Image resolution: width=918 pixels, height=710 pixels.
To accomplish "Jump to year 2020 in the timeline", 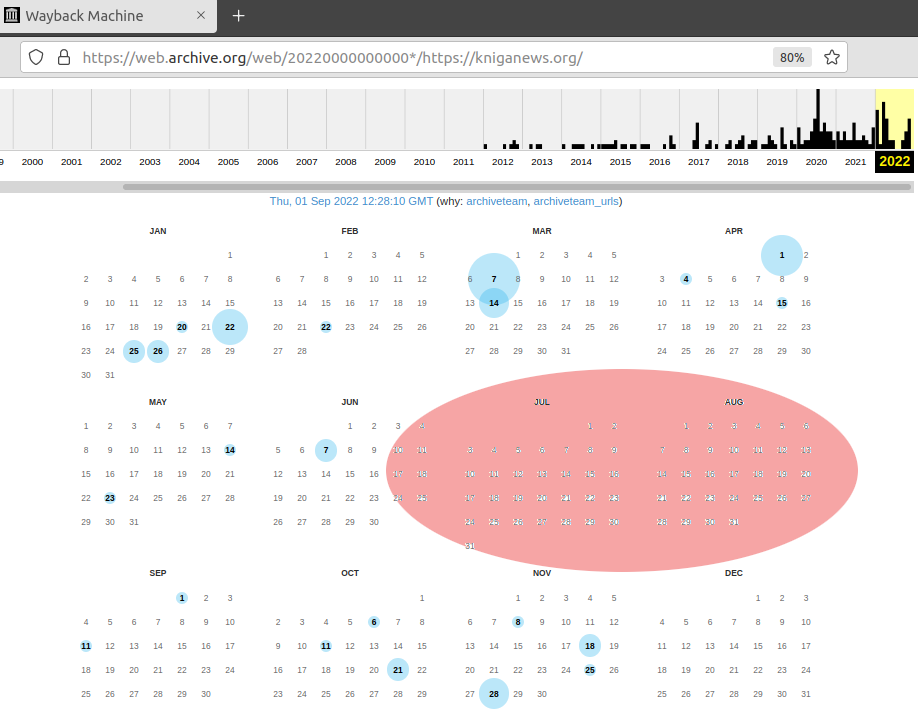I will point(816,162).
